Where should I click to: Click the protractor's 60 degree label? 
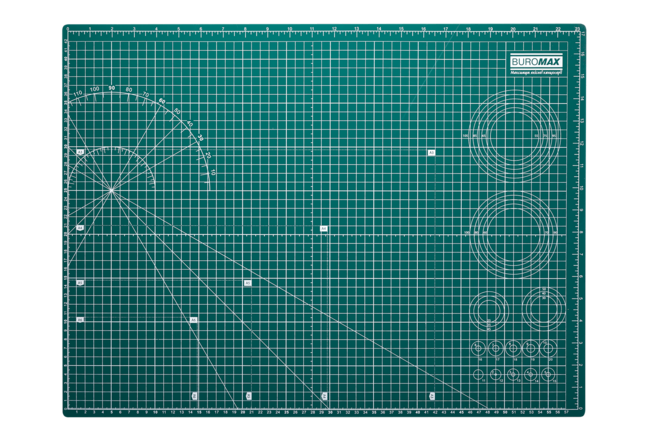(162, 101)
